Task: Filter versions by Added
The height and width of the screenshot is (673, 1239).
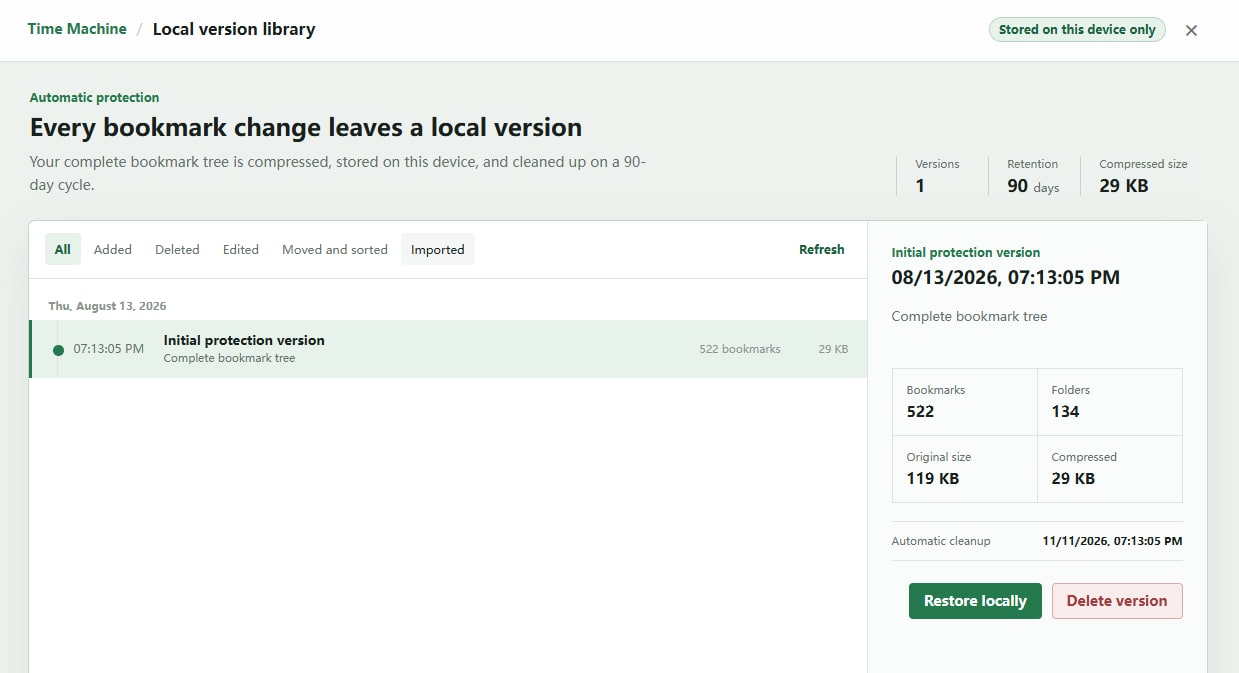Action: (x=113, y=249)
